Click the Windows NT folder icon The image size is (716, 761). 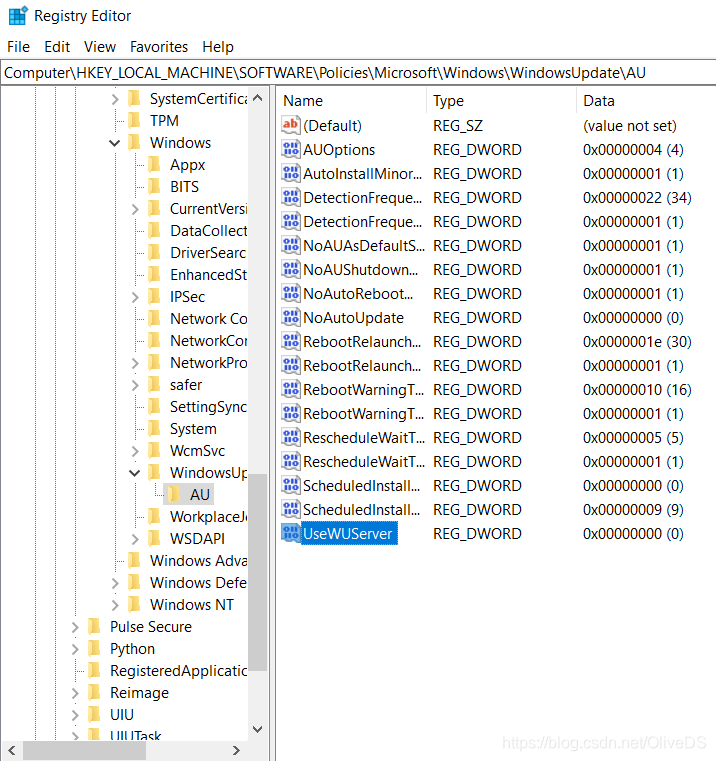pyautogui.click(x=133, y=604)
